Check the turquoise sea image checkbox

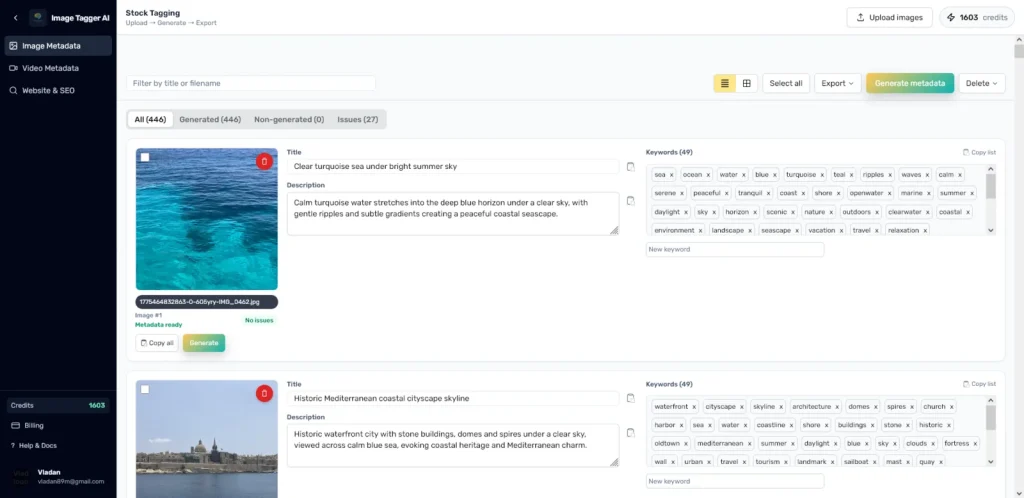145,157
